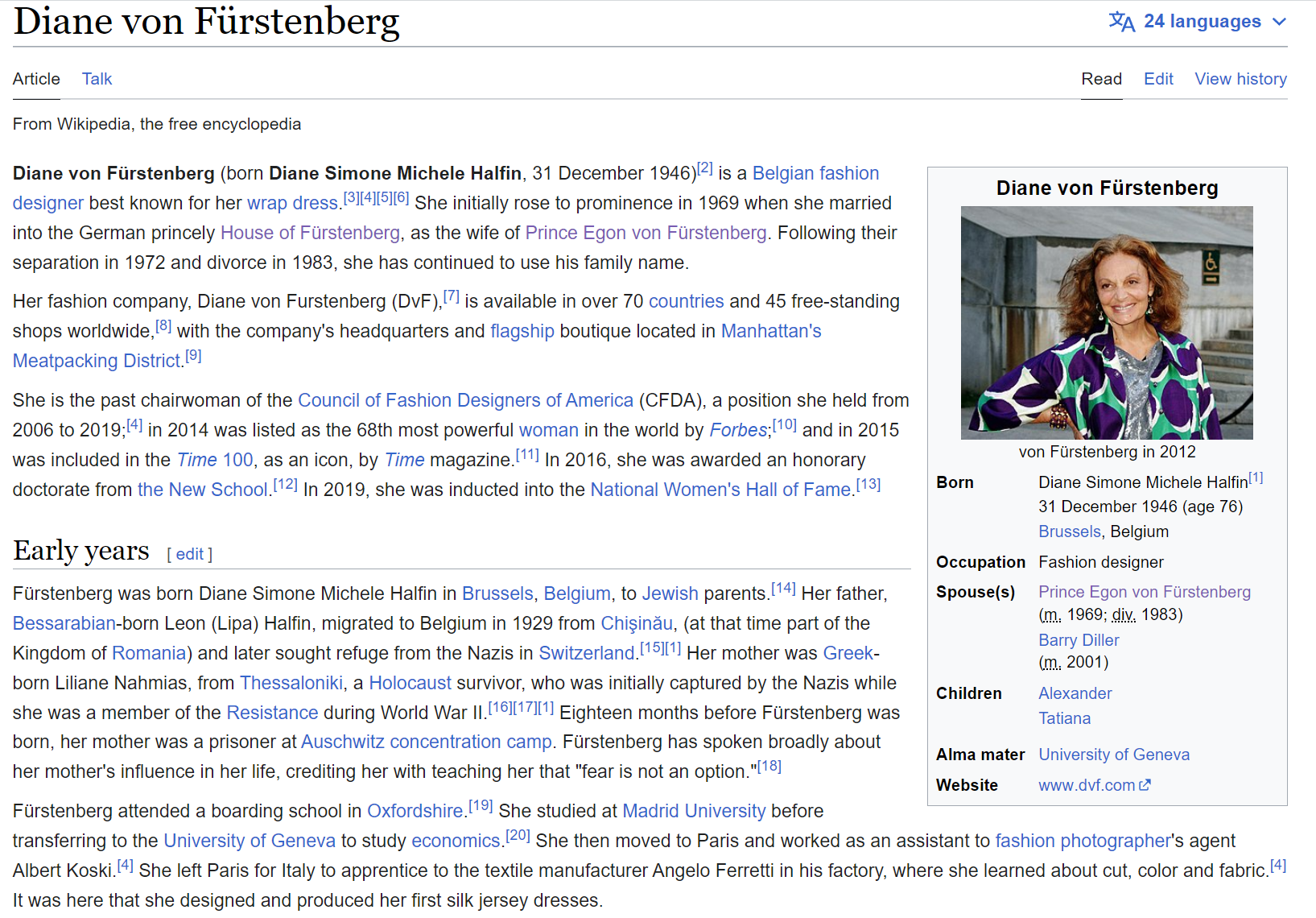Viewport: 1316px width, 918px height.
Task: Open the View history tab
Action: point(1240,79)
